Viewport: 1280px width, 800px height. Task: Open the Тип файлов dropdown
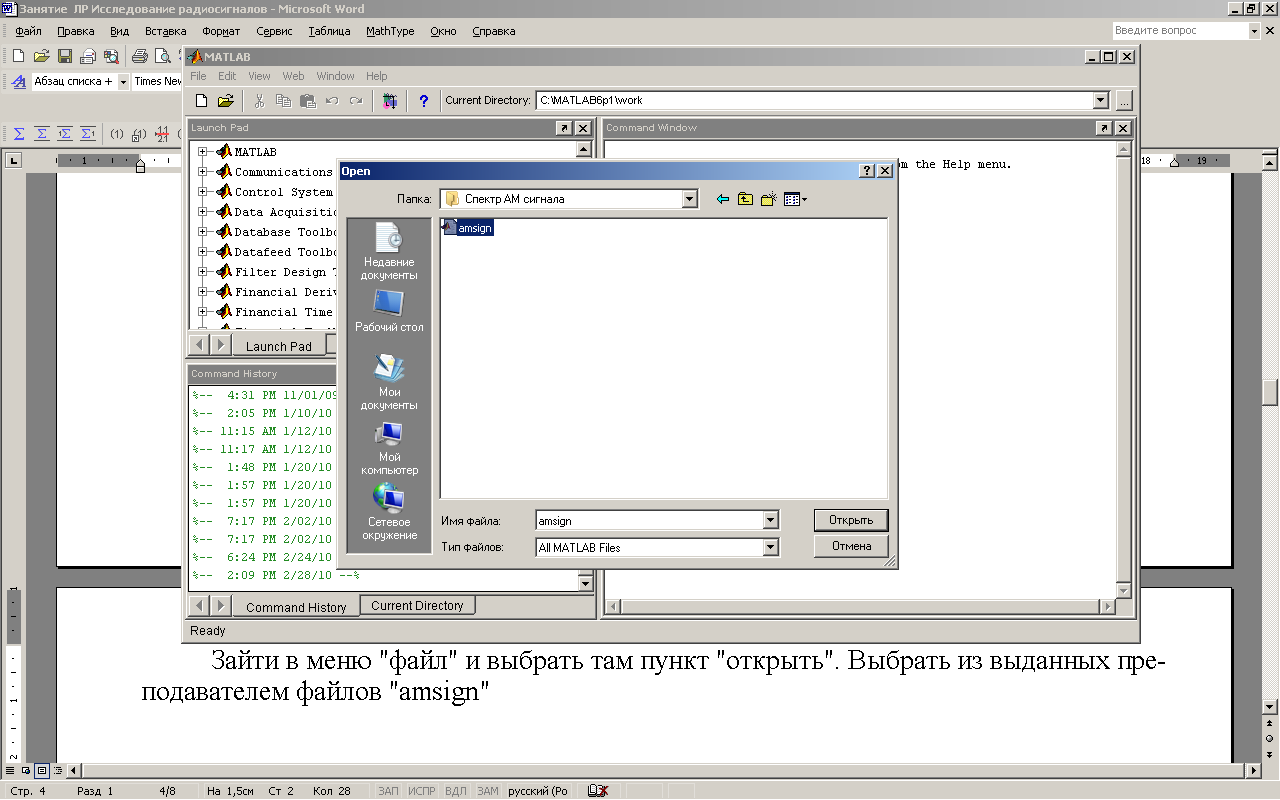point(770,547)
